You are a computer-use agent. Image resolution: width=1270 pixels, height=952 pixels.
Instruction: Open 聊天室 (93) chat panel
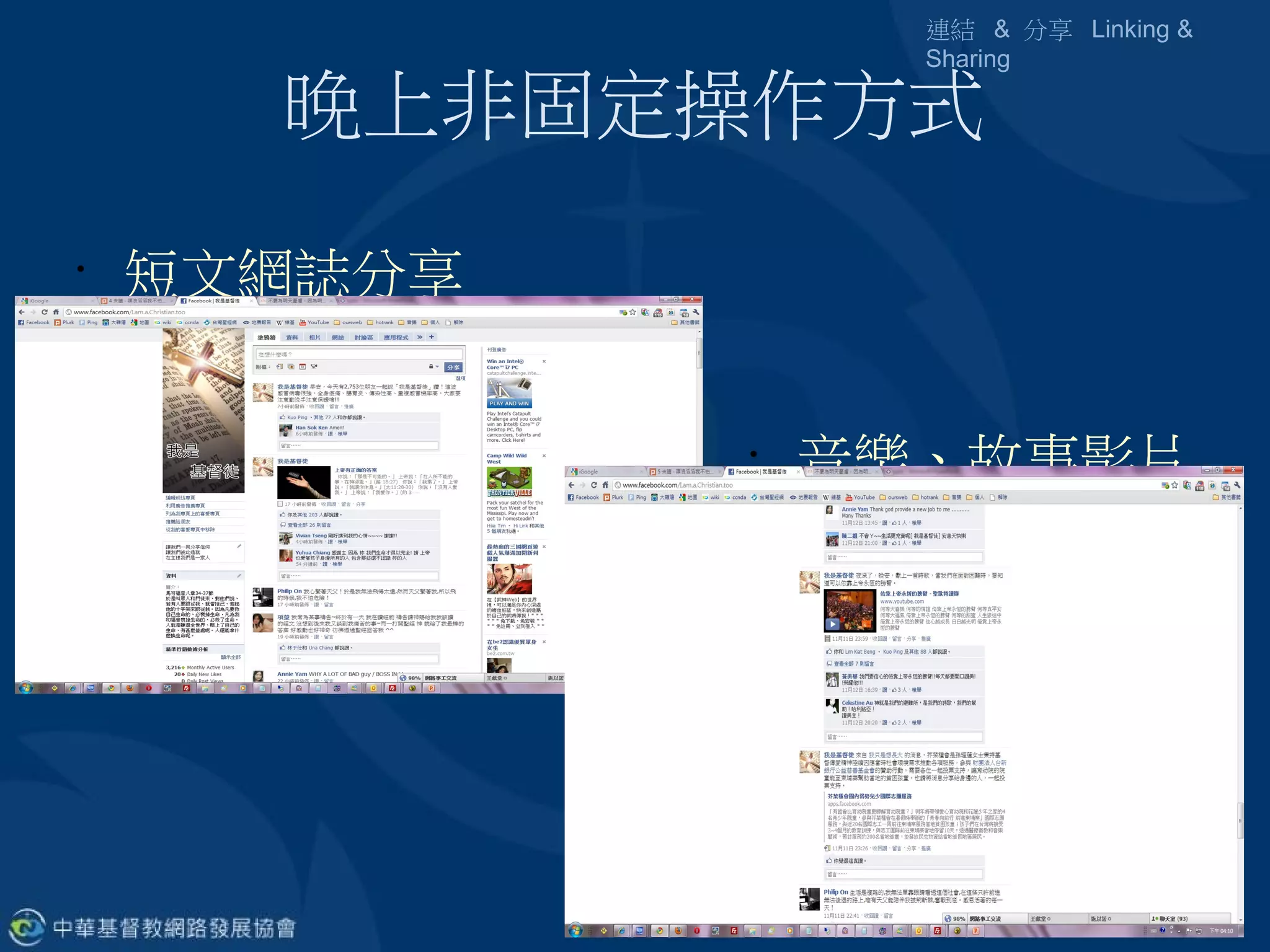1190,919
